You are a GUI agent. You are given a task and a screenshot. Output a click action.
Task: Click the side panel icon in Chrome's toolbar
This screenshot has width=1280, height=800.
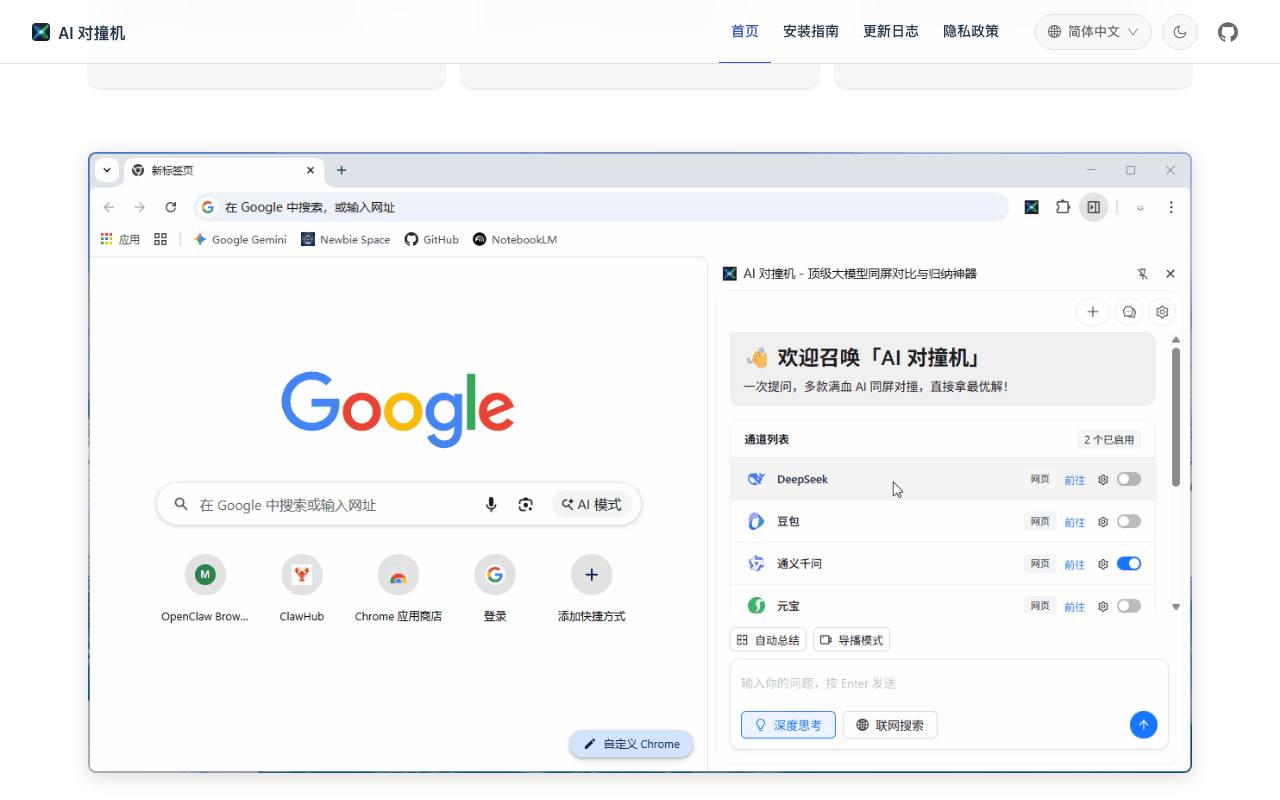1094,207
